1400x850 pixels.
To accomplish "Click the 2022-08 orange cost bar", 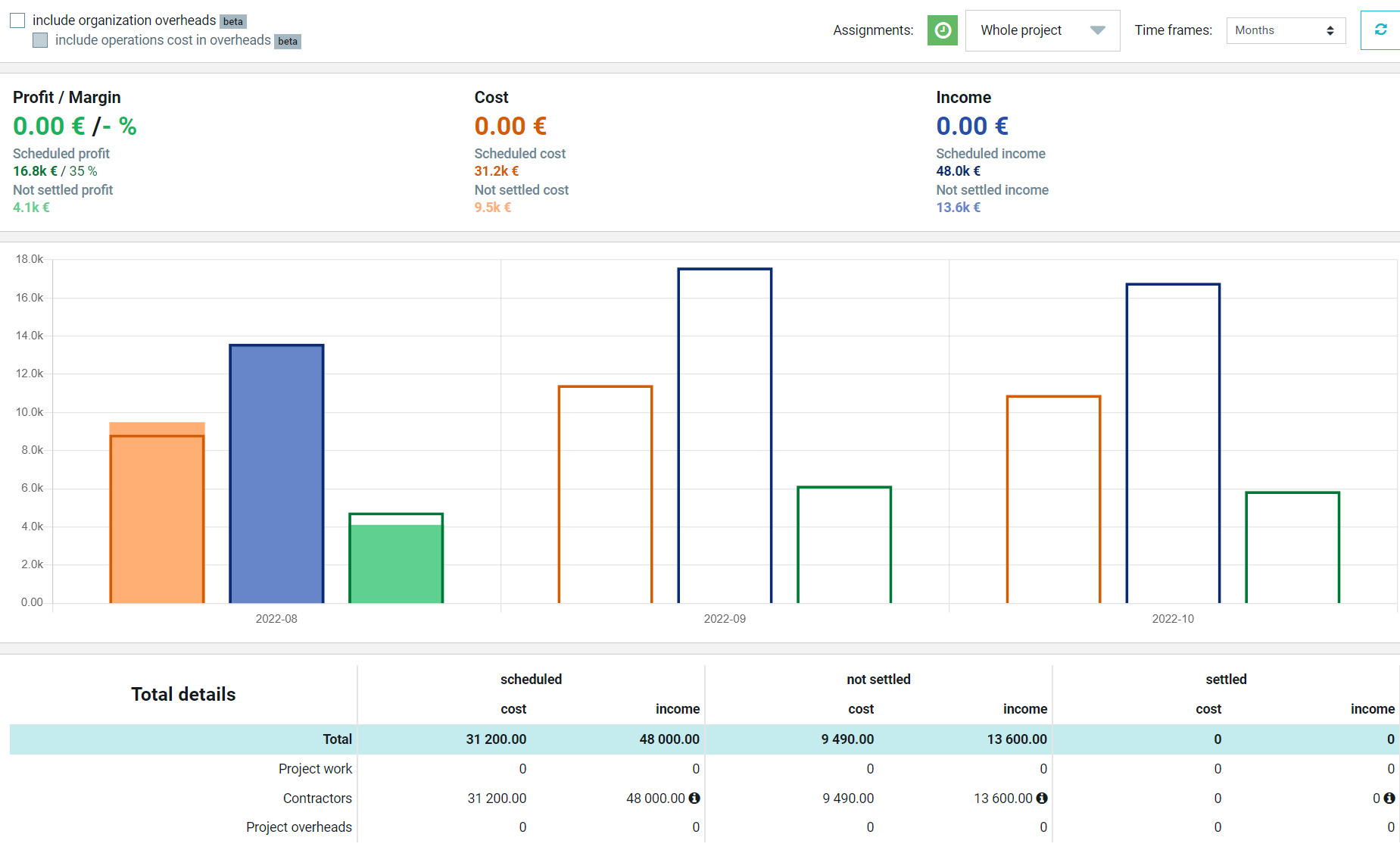I will coord(157,513).
